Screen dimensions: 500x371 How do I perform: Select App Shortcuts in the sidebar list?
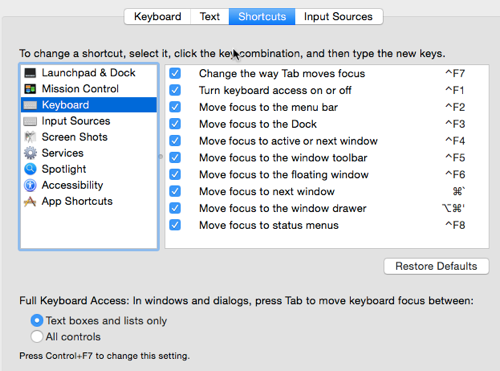click(89, 201)
